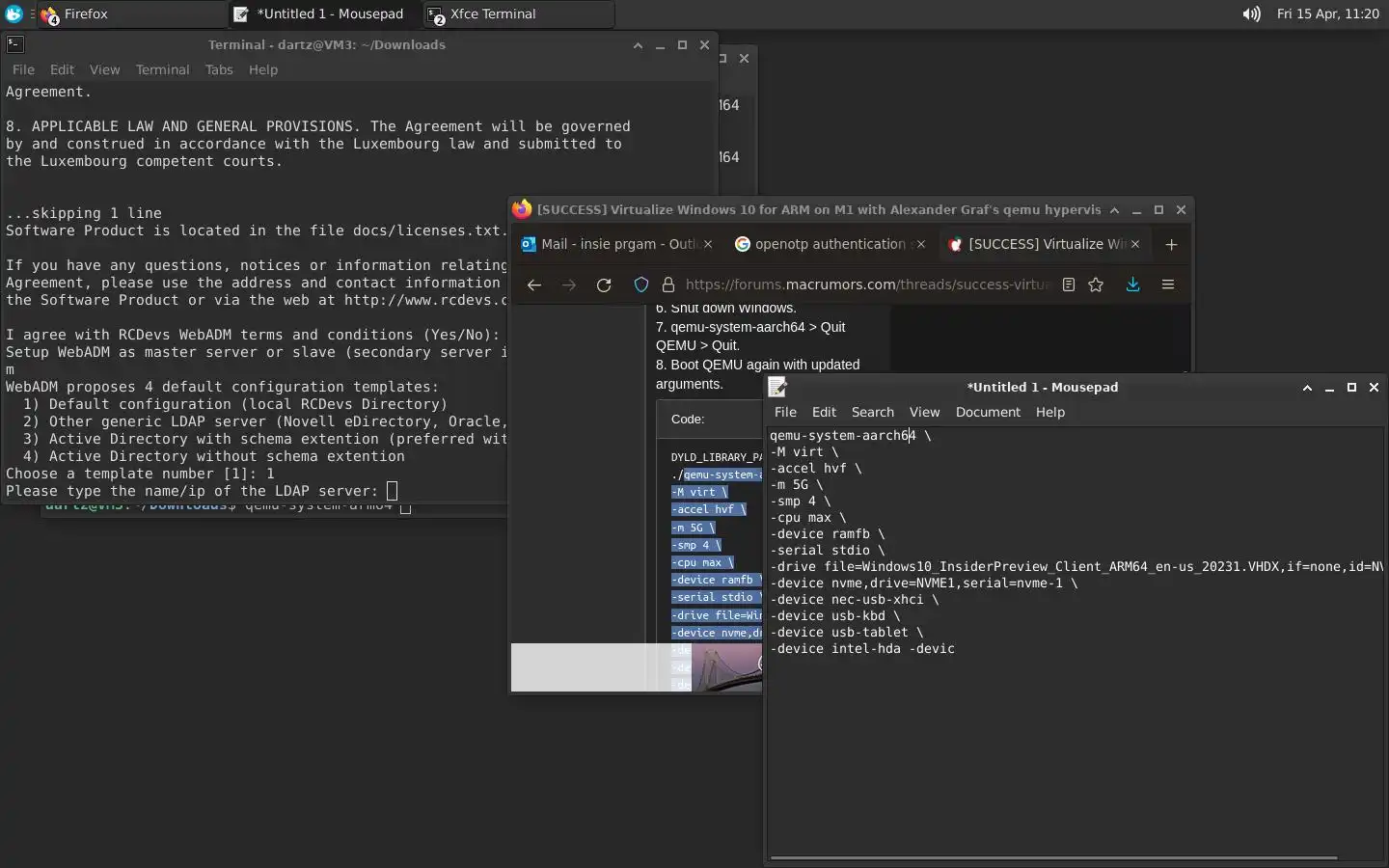Viewport: 1389px width, 868px height.
Task: Maximize the Firefox window
Action: click(x=1158, y=209)
